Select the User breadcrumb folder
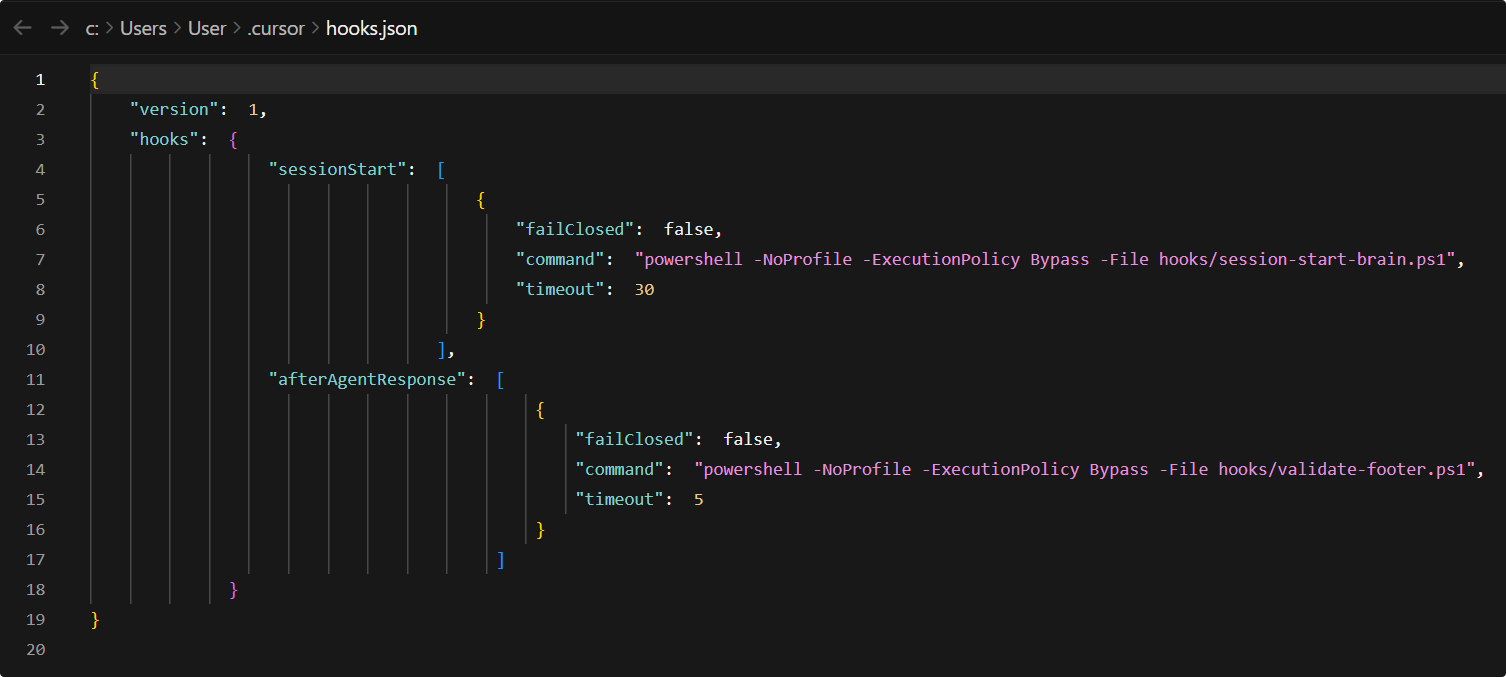The image size is (1506, 677). click(207, 28)
